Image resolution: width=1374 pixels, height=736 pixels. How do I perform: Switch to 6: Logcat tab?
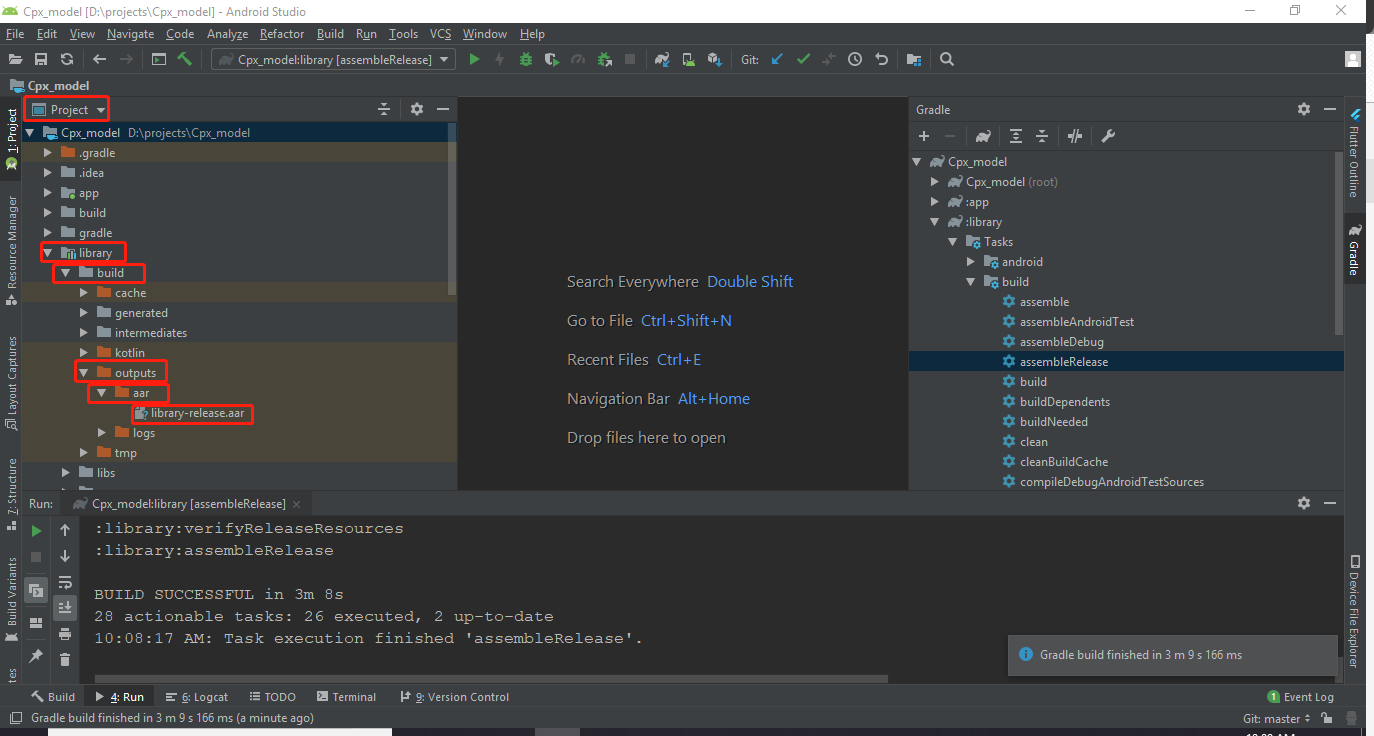pyautogui.click(x=197, y=697)
